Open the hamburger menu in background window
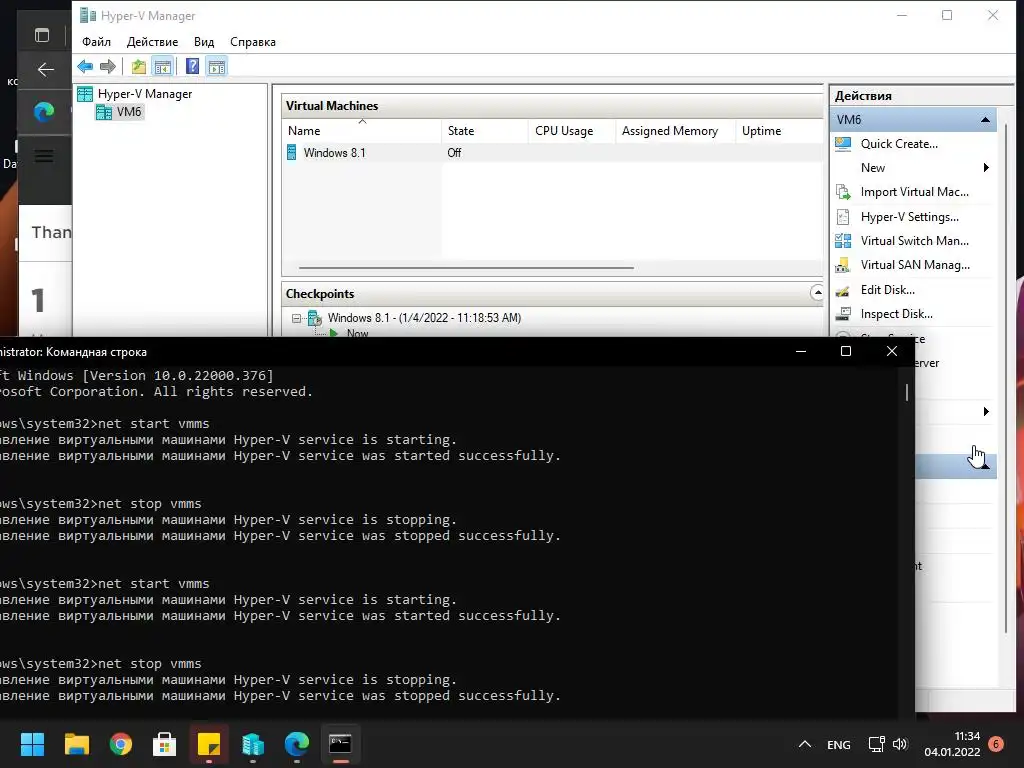The image size is (1024, 768). click(x=44, y=156)
